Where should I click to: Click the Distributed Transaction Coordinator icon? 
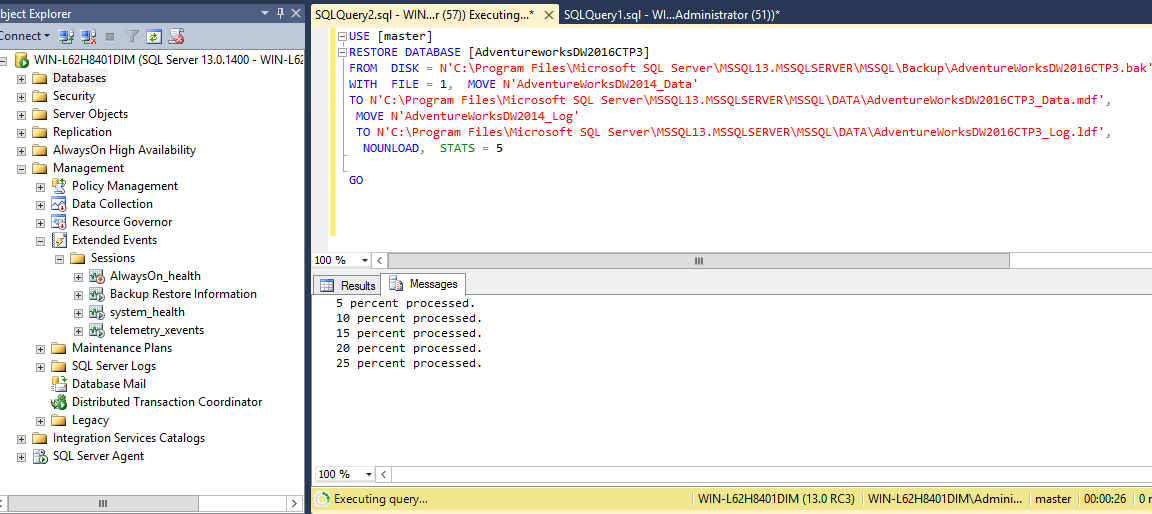(x=60, y=402)
